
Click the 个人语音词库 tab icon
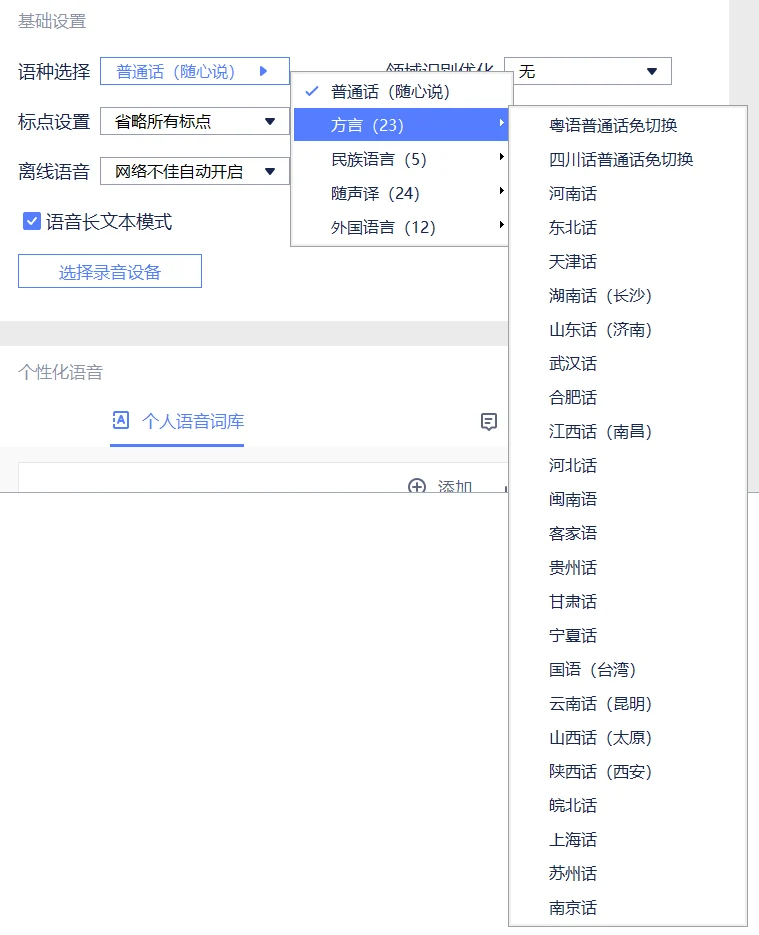click(120, 421)
